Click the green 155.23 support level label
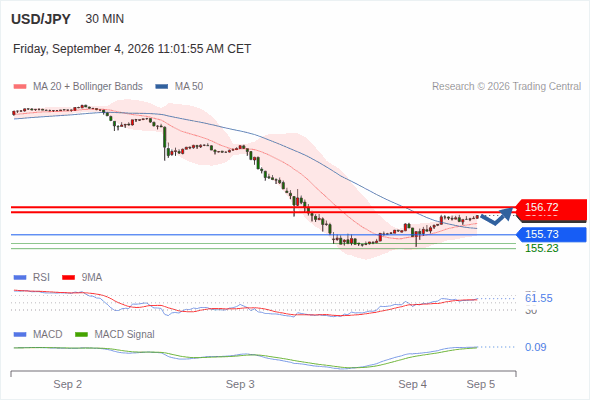This screenshot has width=590, height=400. click(x=542, y=248)
